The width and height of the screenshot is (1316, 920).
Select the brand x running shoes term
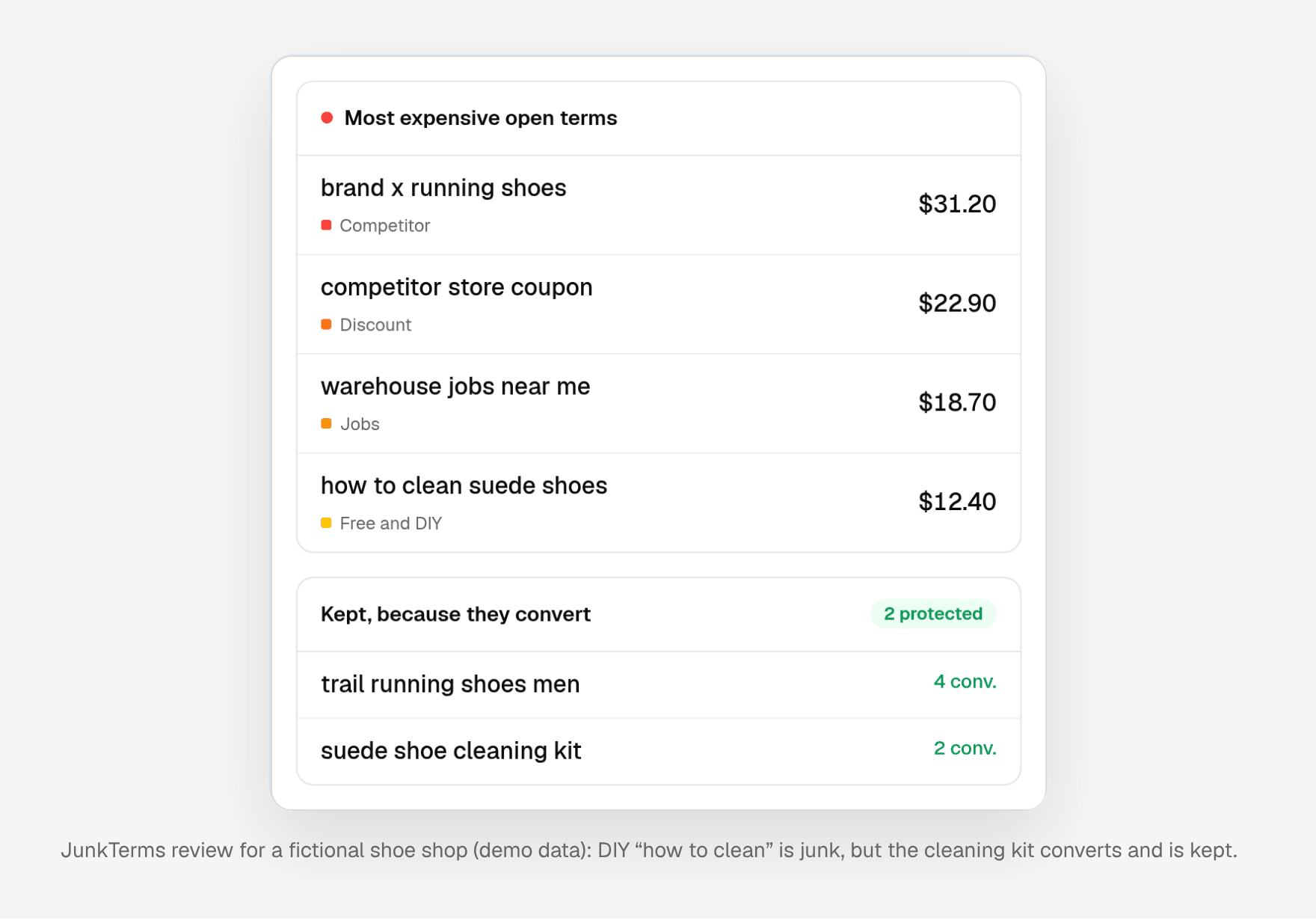pos(443,188)
